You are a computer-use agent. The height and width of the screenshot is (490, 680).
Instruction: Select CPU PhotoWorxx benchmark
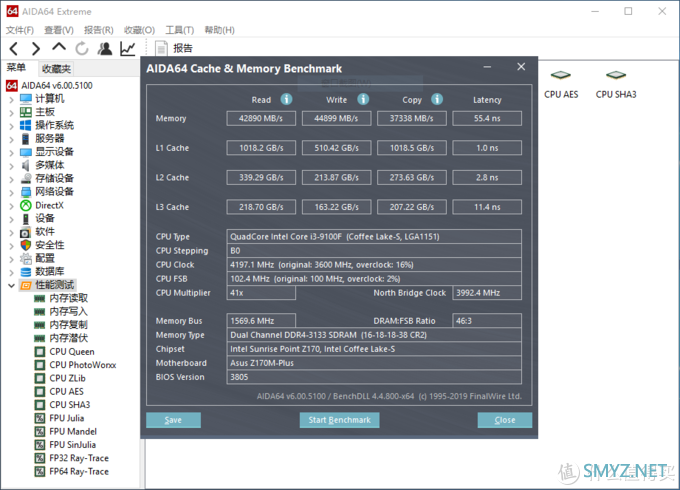coord(83,365)
